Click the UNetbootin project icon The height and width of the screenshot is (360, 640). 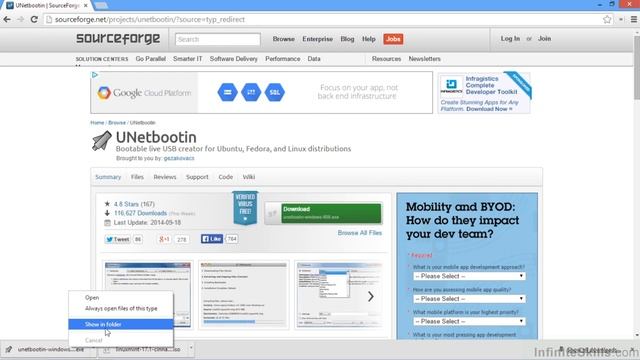click(102, 141)
